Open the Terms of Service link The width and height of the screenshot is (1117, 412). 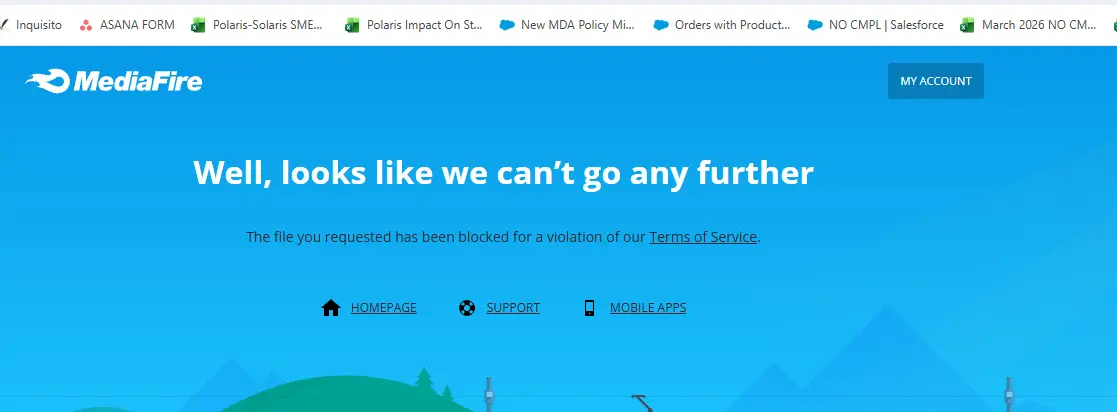[702, 237]
